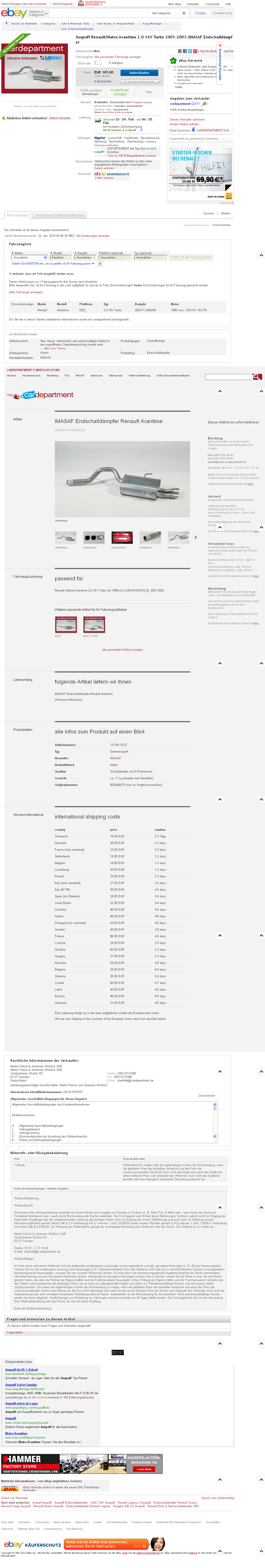Click the Sofort-Kaufen button

point(139,72)
